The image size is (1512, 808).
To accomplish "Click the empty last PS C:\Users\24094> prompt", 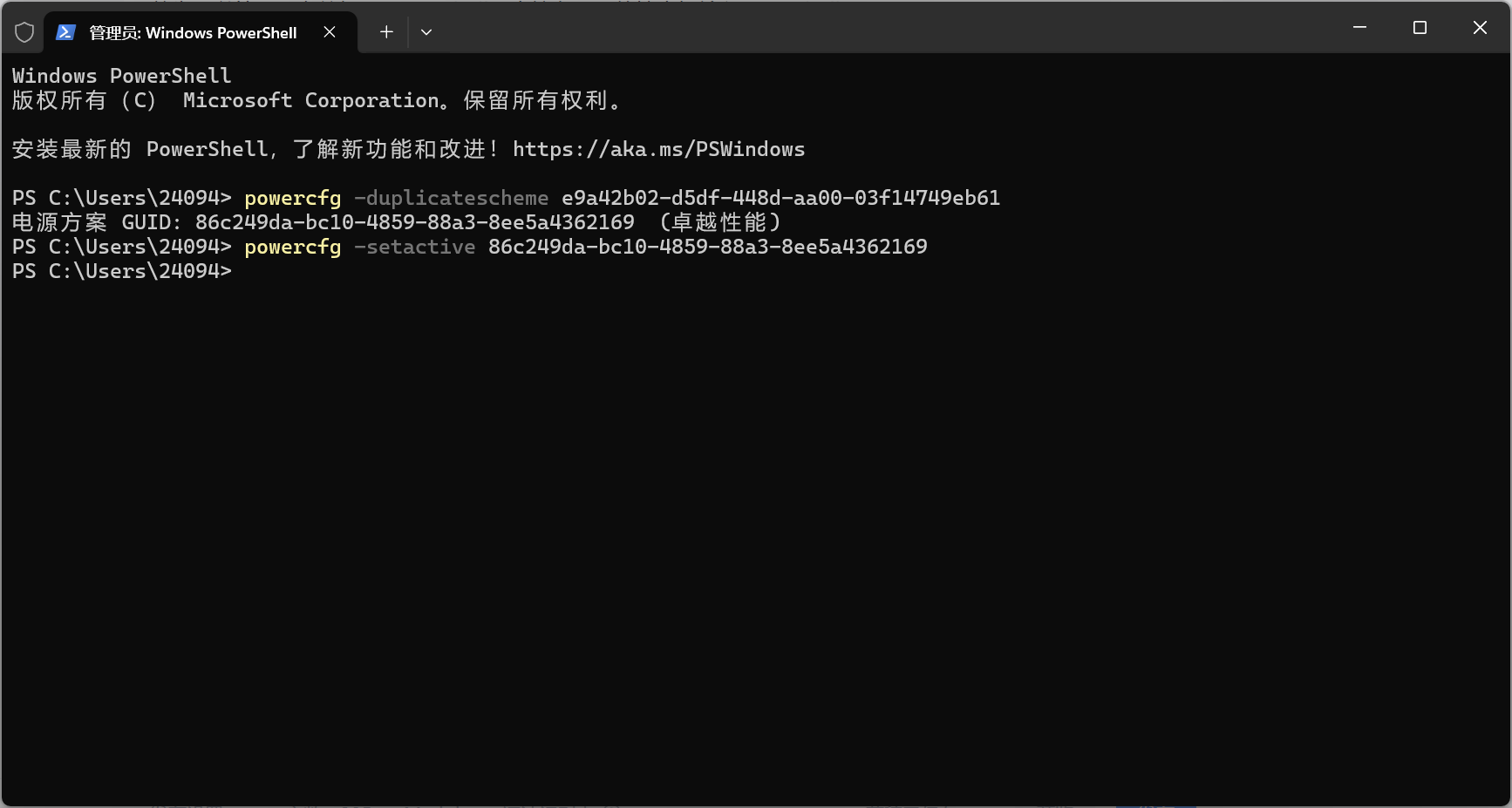I will pyautogui.click(x=122, y=271).
